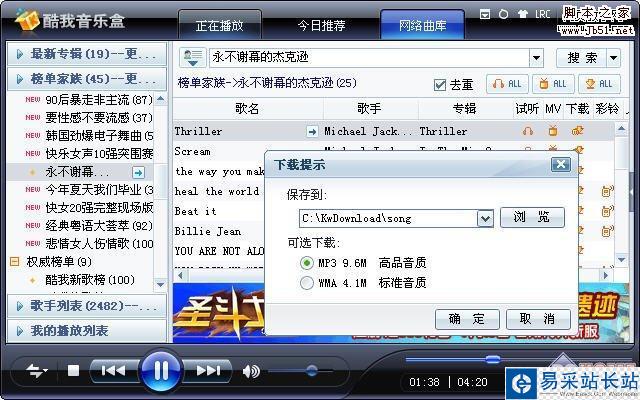Viewport: 640px width, 400px height.
Task: Expand the 我的播放列表 section
Action: (x=87, y=331)
